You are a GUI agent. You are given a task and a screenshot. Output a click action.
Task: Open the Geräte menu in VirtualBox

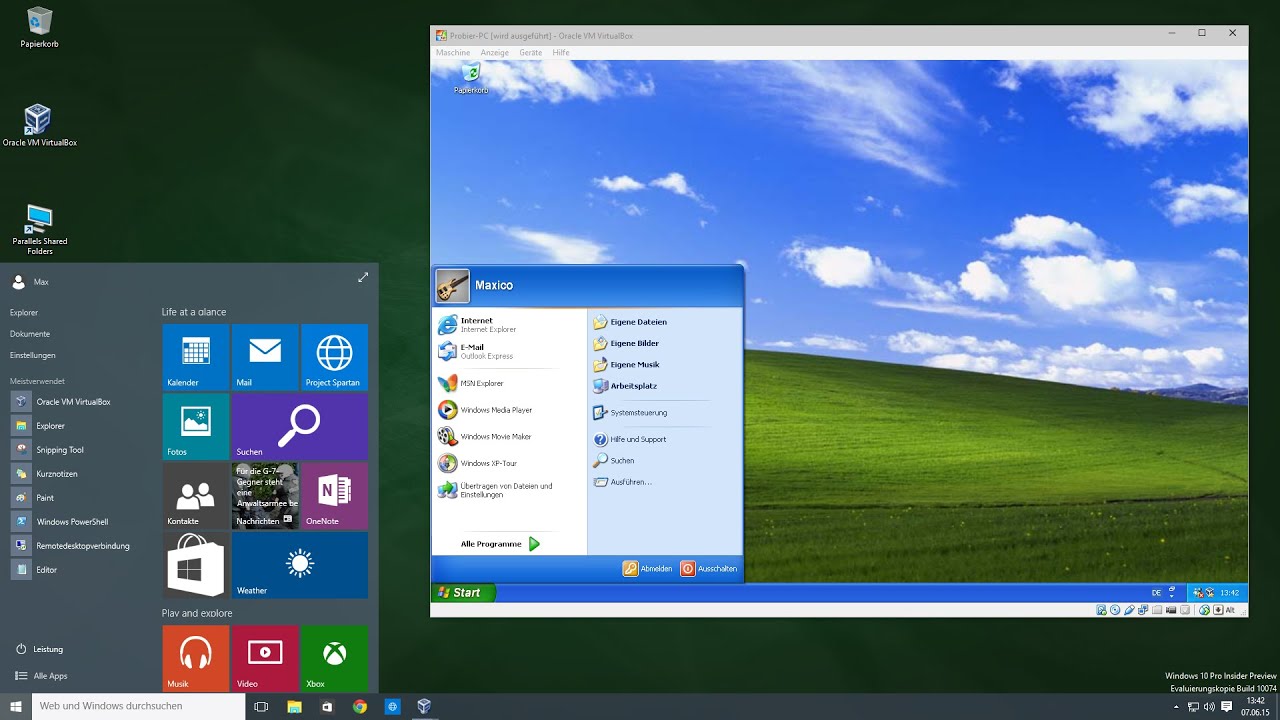point(531,52)
